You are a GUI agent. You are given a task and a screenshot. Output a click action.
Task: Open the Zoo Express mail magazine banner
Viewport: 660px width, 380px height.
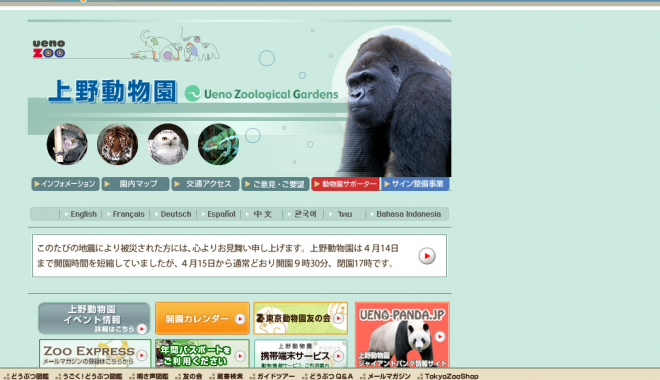point(95,353)
